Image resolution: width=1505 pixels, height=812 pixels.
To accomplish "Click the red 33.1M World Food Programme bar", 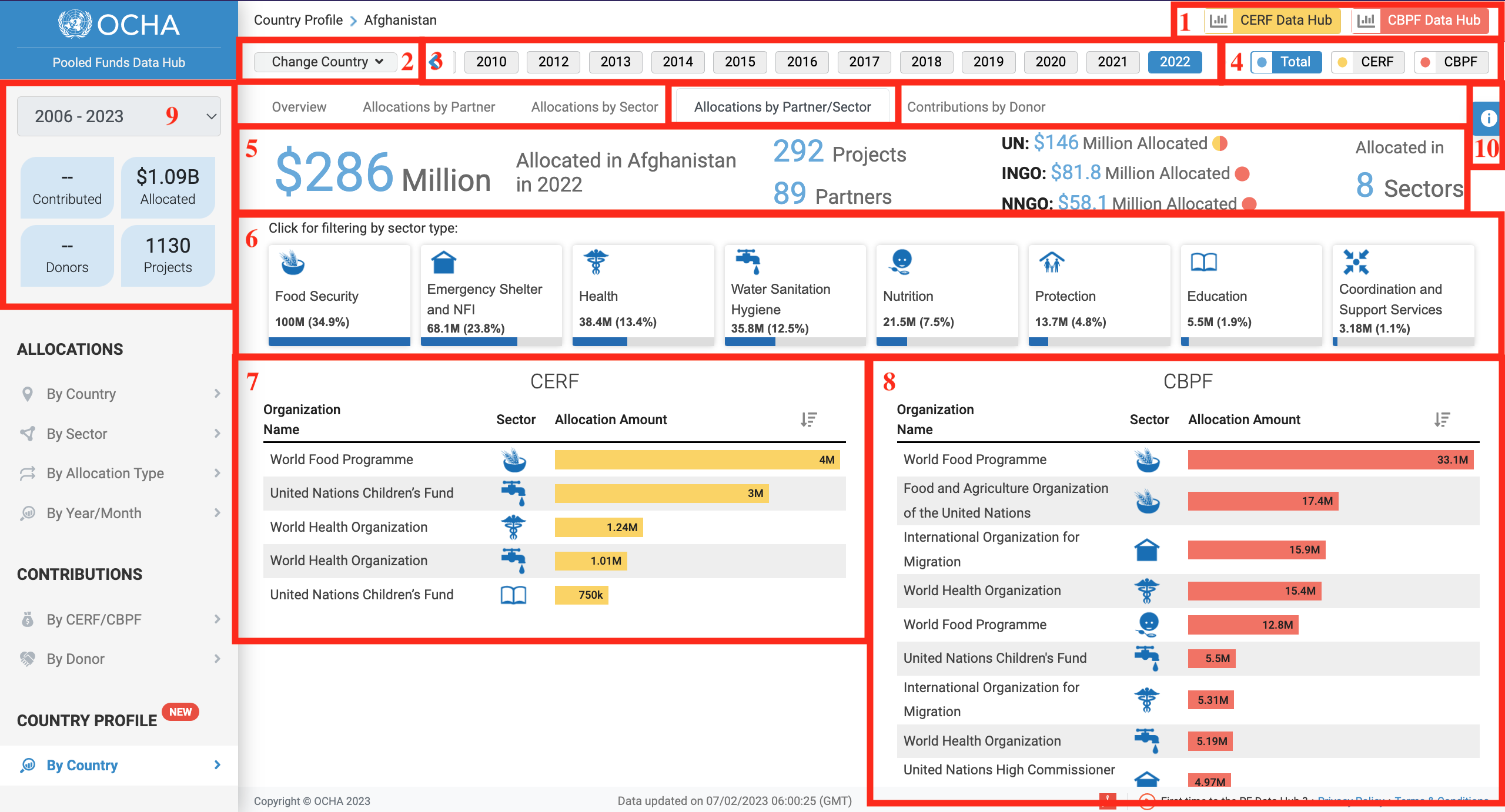I will (1330, 460).
